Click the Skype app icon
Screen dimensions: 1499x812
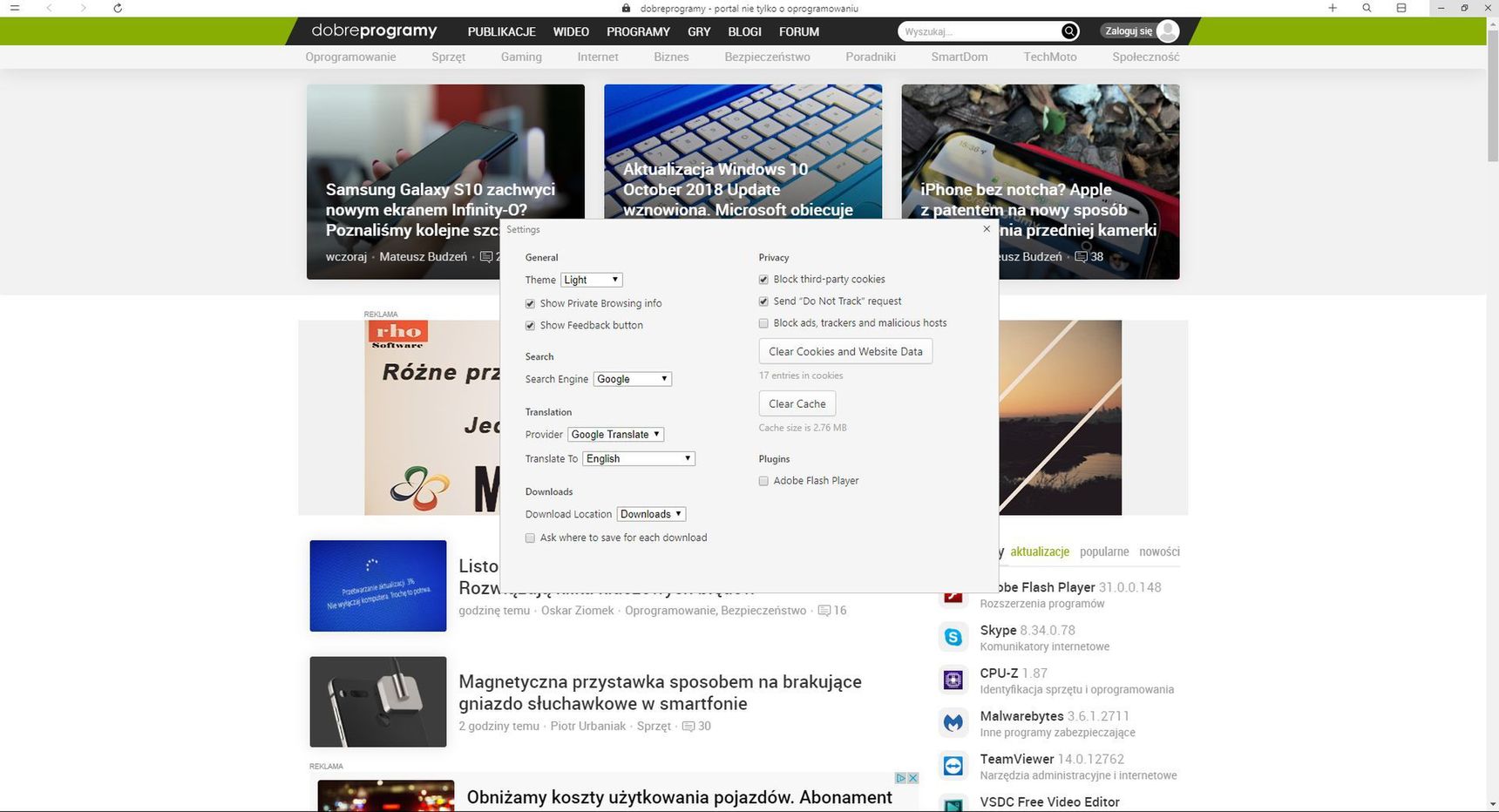coord(953,637)
